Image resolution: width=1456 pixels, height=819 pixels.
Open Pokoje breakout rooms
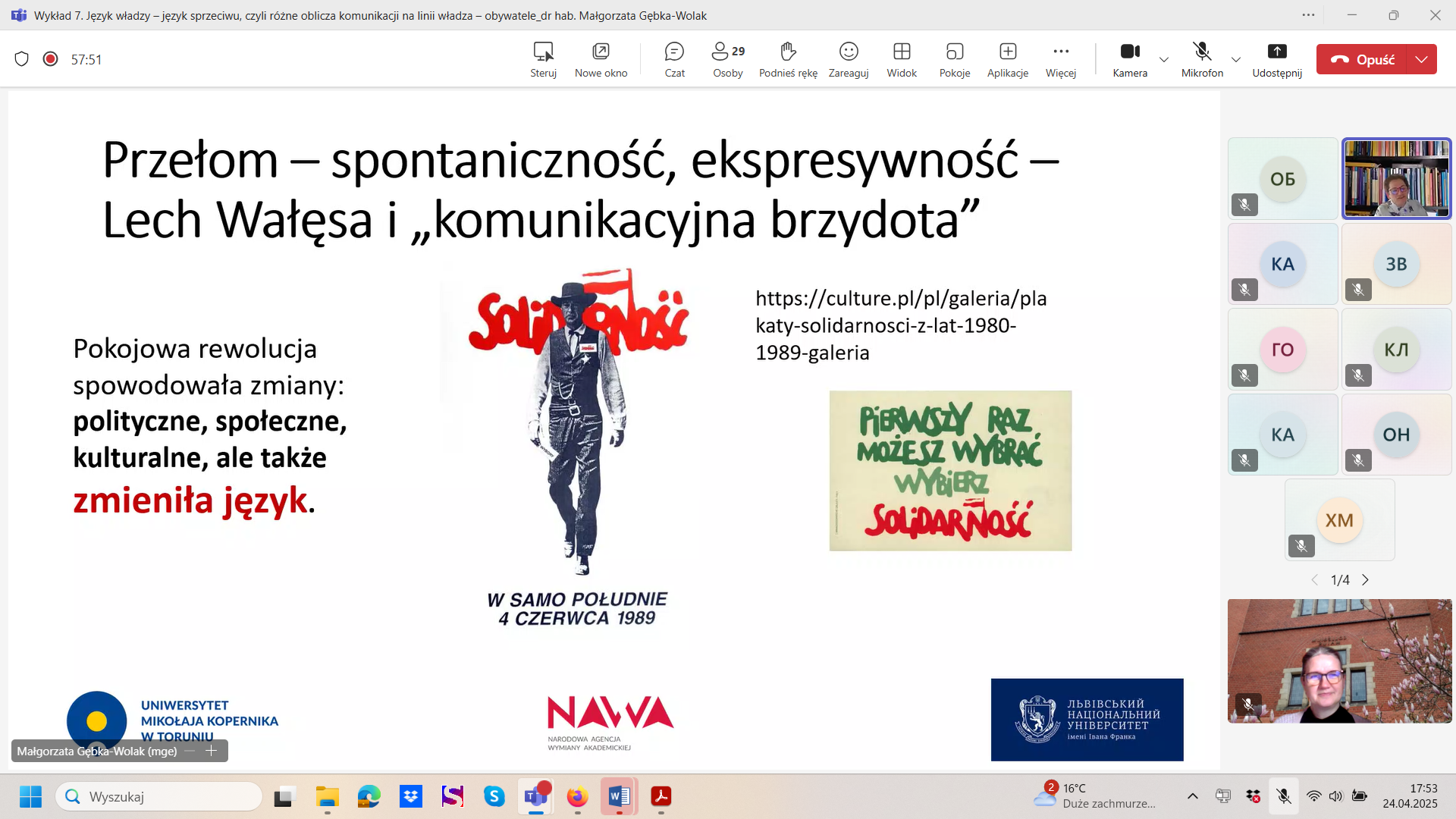[954, 59]
